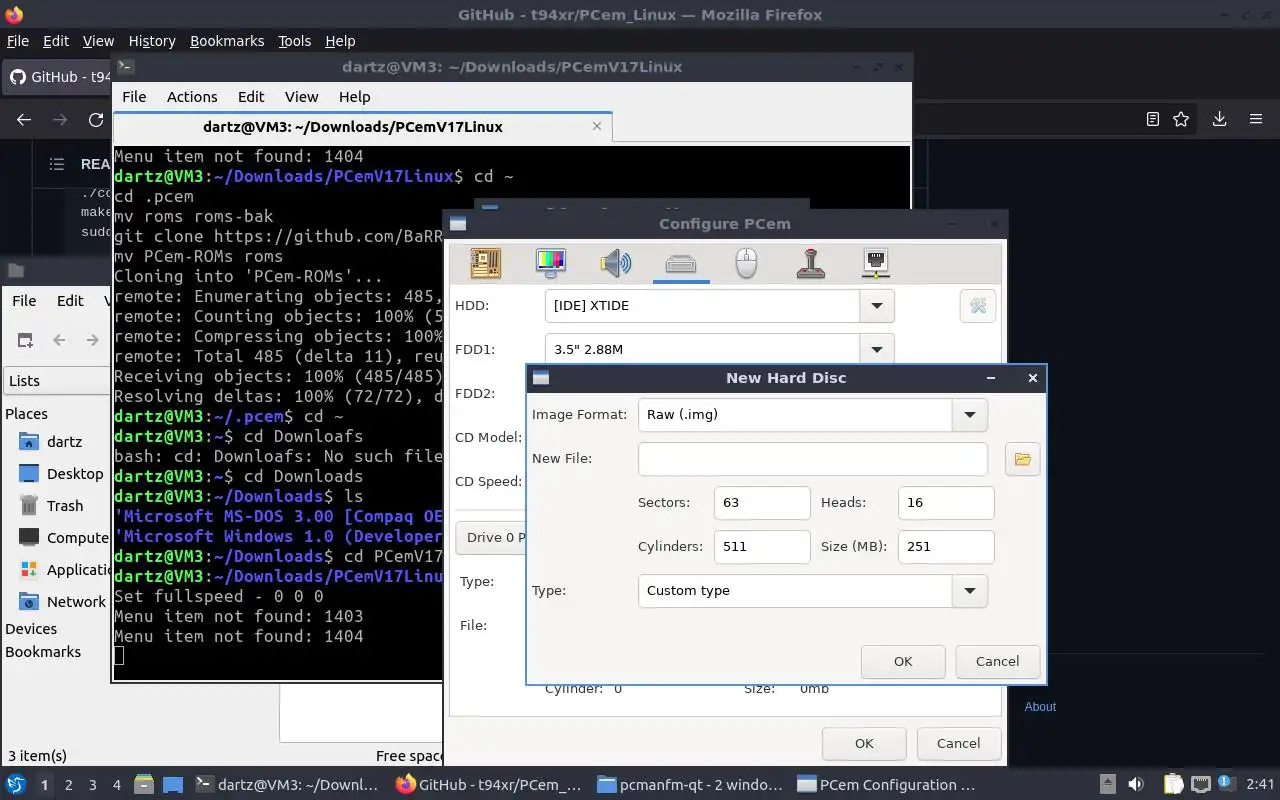This screenshot has height=800, width=1280.
Task: Open README outline list icon on GitHub
Action: pyautogui.click(x=57, y=164)
